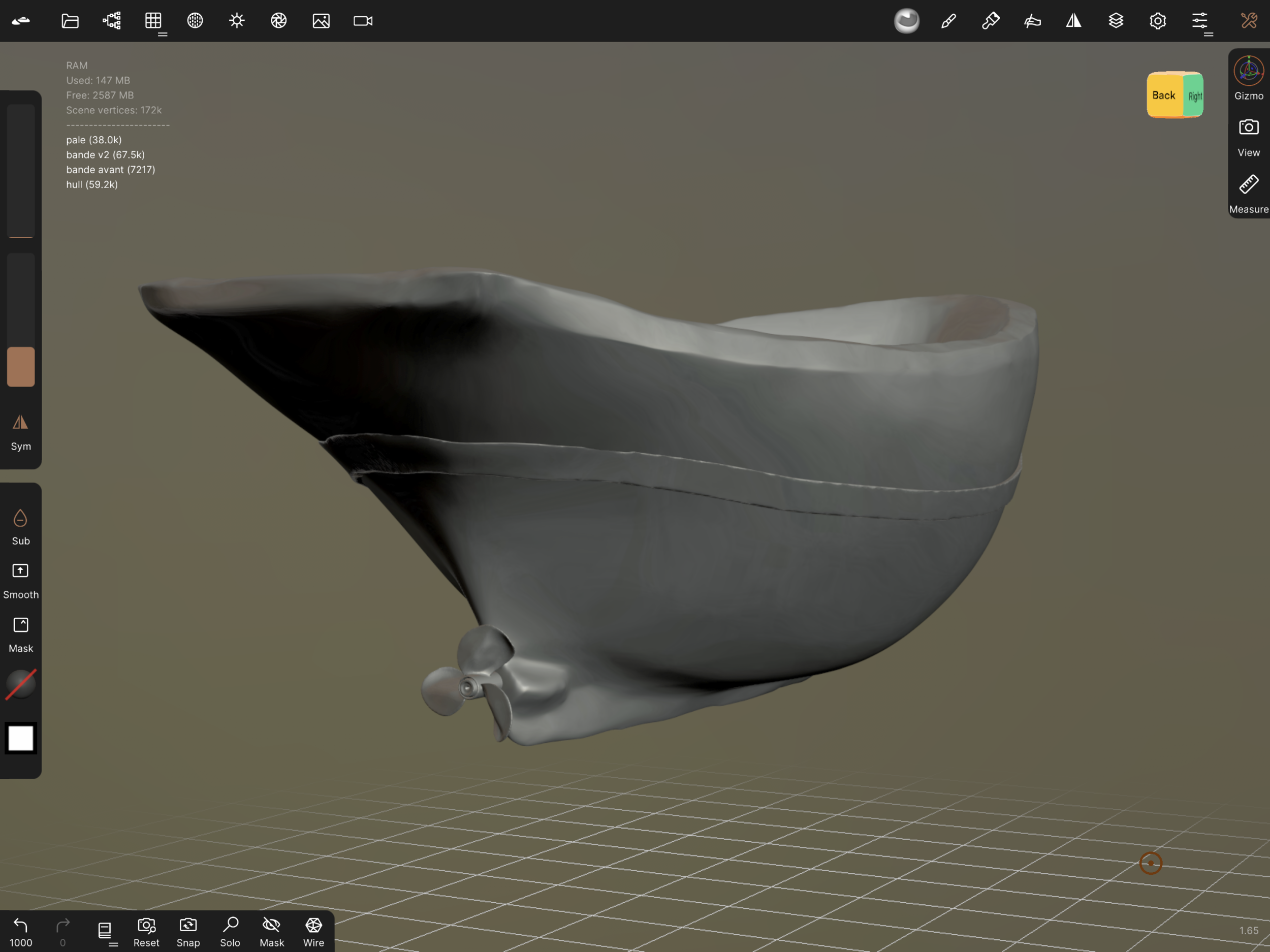Open the Lighting sun menu
The image size is (1270, 952).
point(237,21)
